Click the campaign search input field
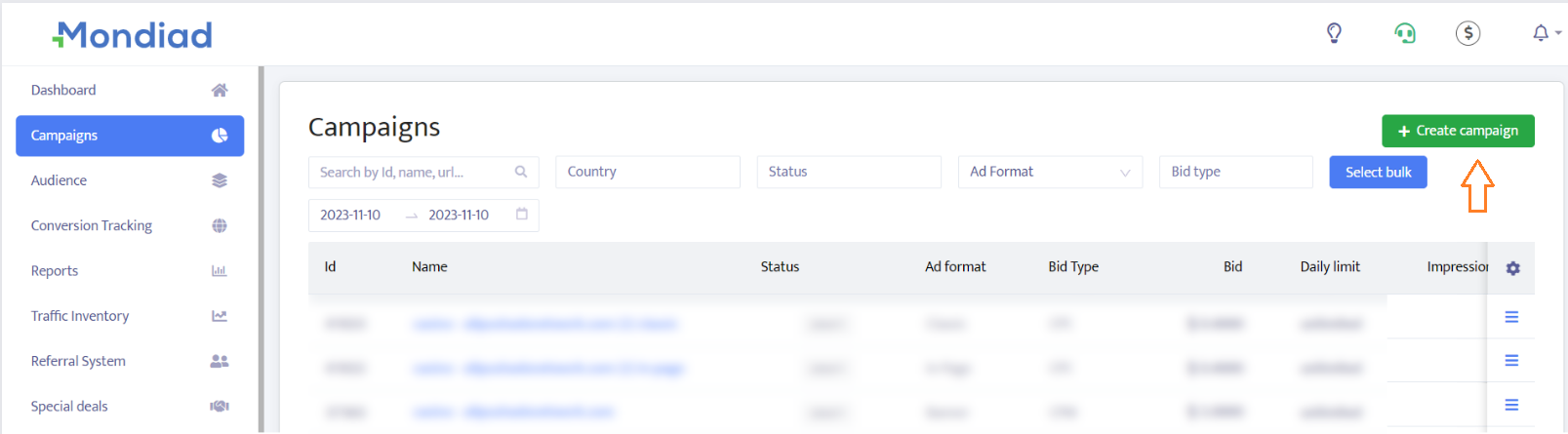This screenshot has height=434, width=1568. 410,173
